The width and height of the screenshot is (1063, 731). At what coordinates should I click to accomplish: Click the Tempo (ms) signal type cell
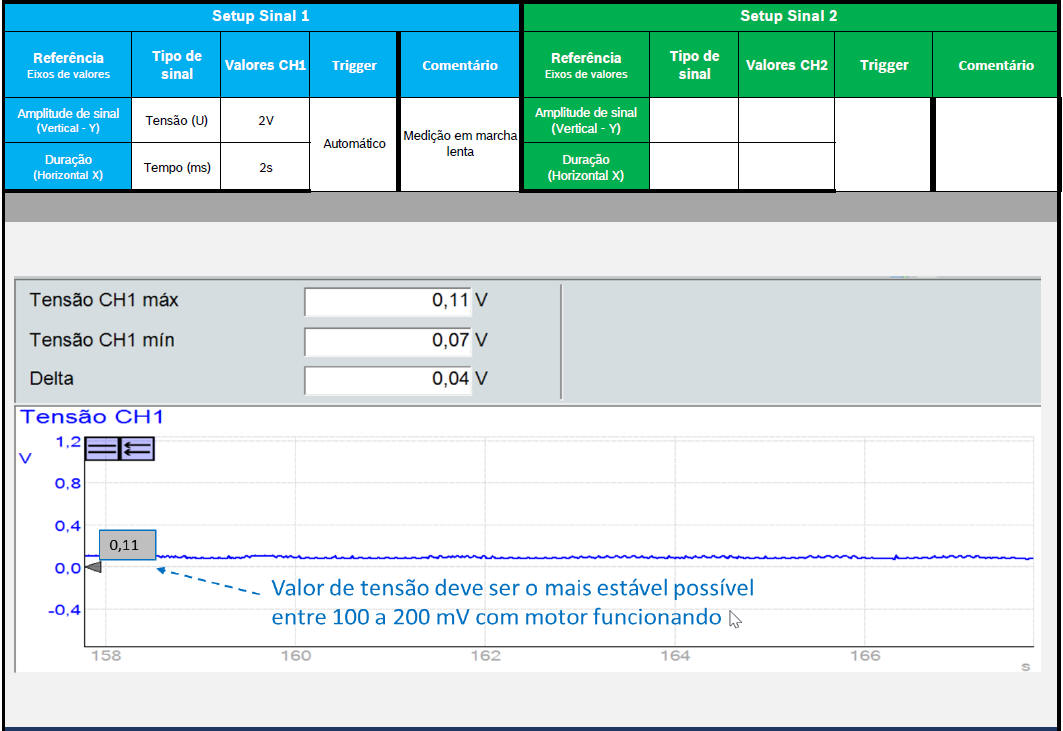177,167
